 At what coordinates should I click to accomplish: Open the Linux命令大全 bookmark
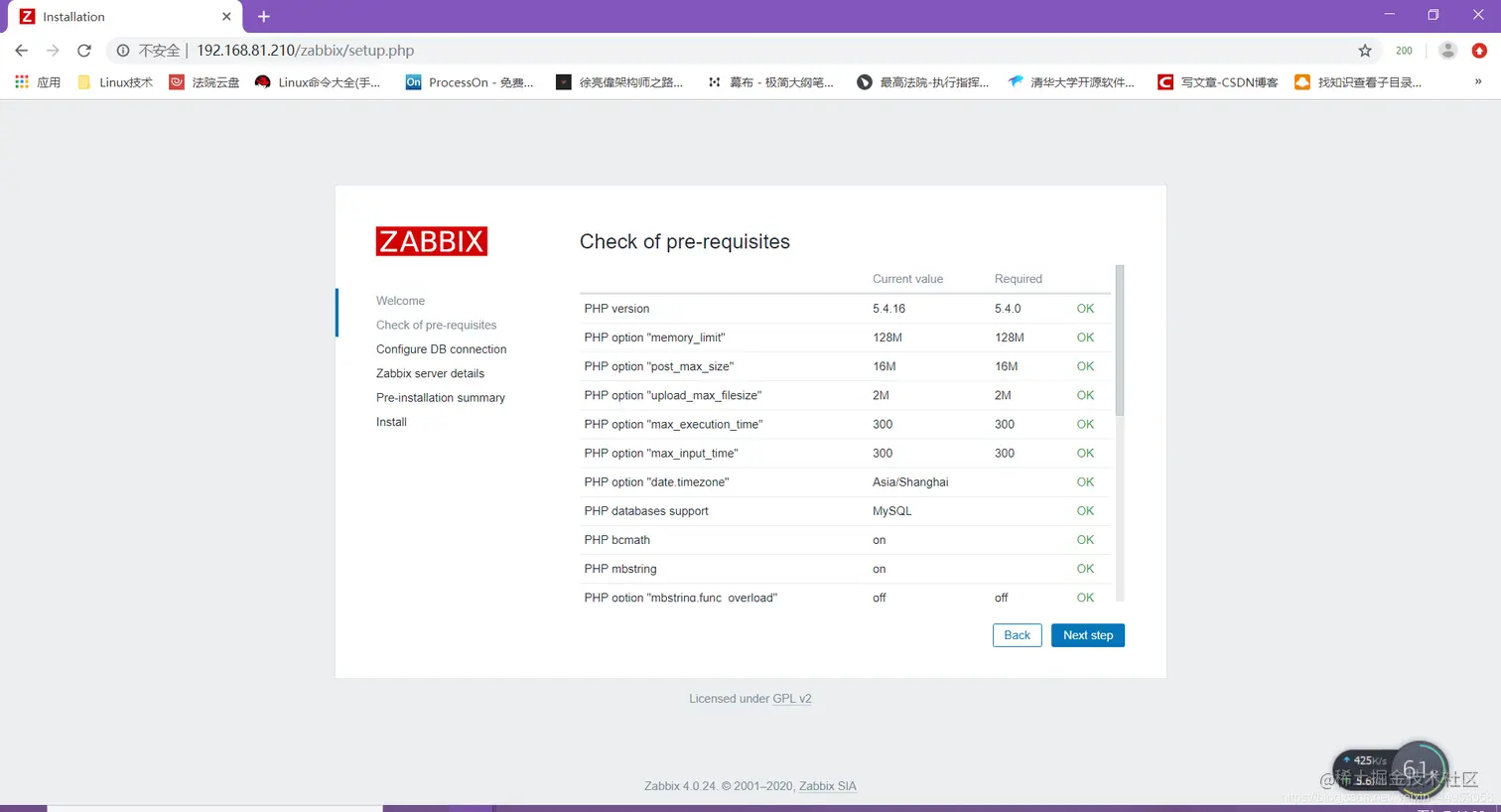(x=318, y=82)
